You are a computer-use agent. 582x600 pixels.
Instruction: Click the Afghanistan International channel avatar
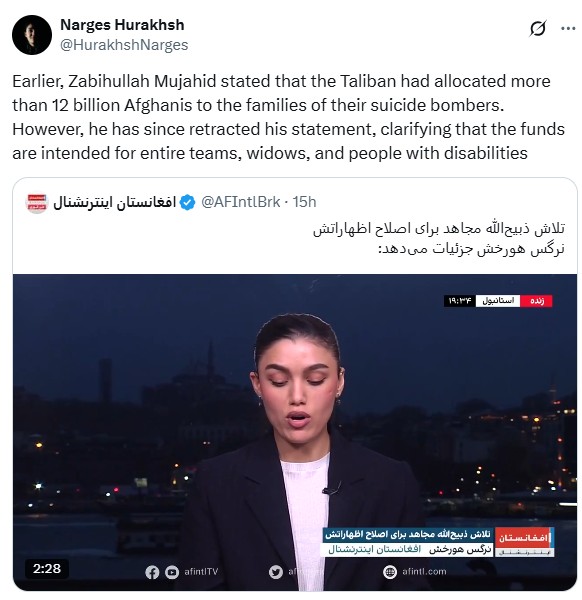point(37,202)
